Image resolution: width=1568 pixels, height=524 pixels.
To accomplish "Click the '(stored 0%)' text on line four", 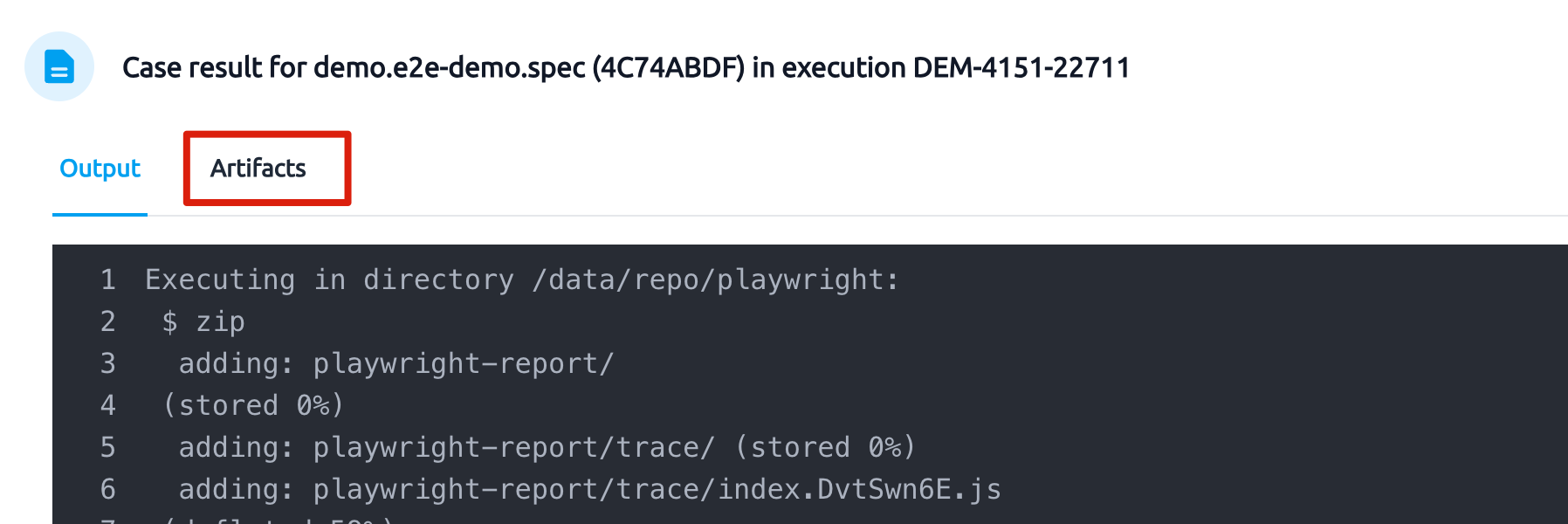I will [x=253, y=405].
